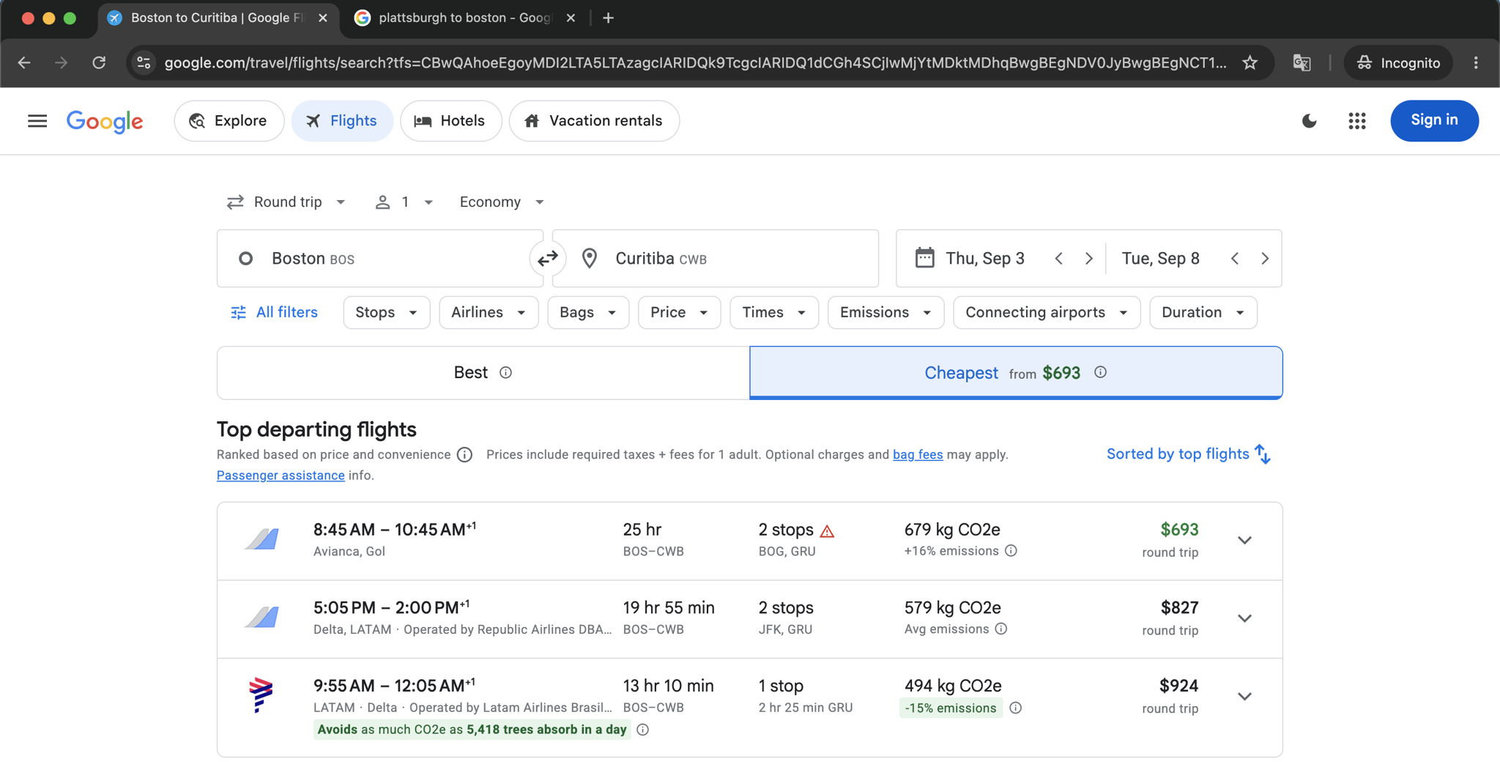Switch to 'plattsburgh to boston' browser tab

[x=465, y=18]
